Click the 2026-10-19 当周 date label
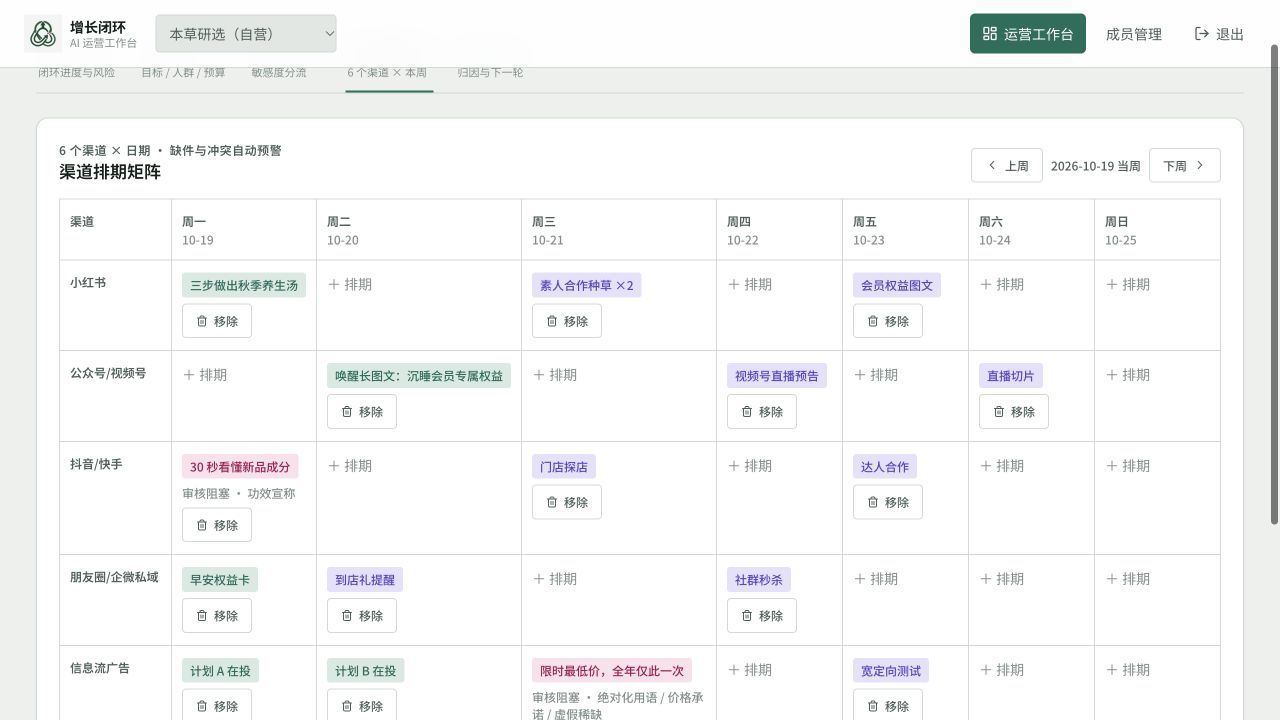Viewport: 1280px width, 720px height. [1096, 166]
